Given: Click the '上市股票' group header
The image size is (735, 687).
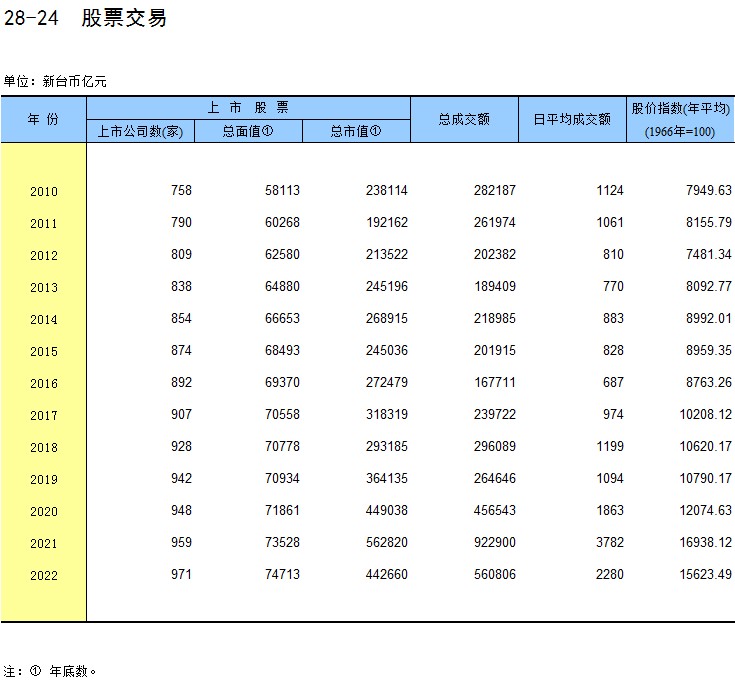Looking at the screenshot, I should pos(248,108).
